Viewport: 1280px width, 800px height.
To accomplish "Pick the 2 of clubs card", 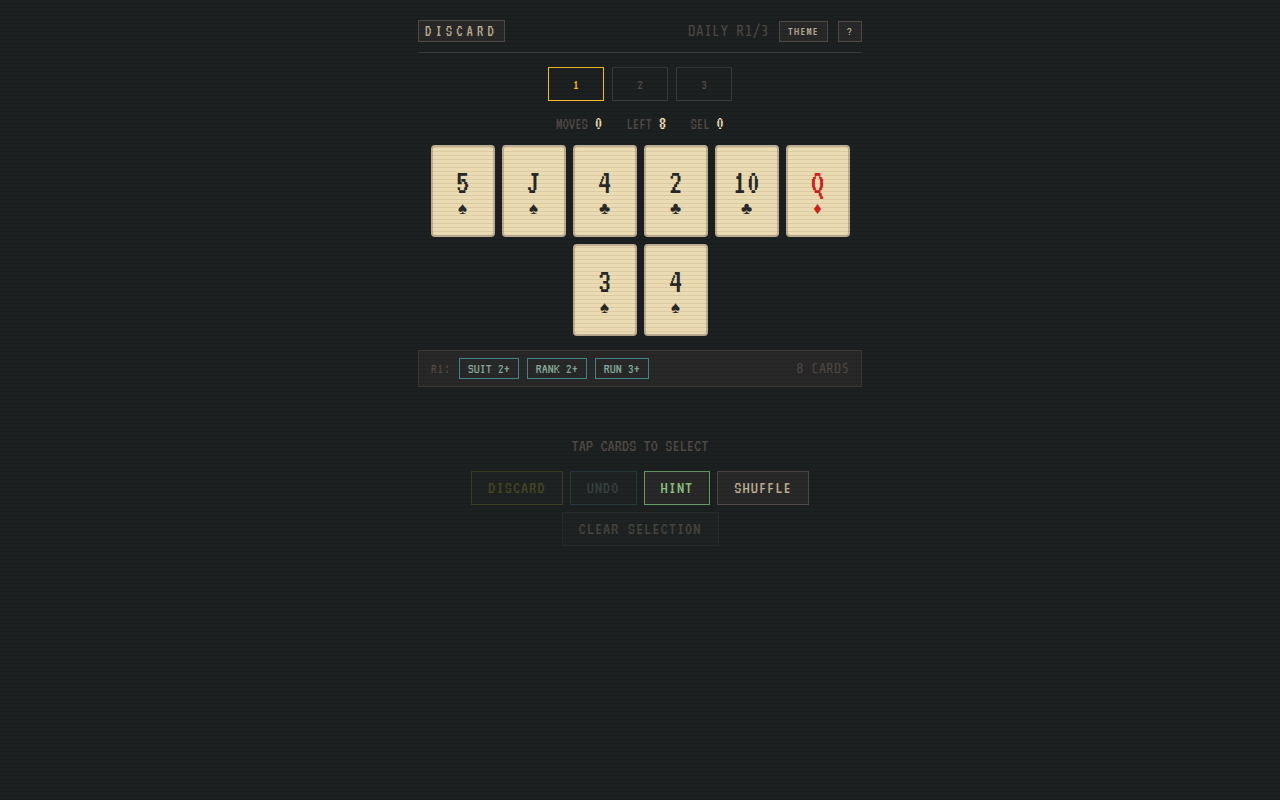I will [x=675, y=191].
